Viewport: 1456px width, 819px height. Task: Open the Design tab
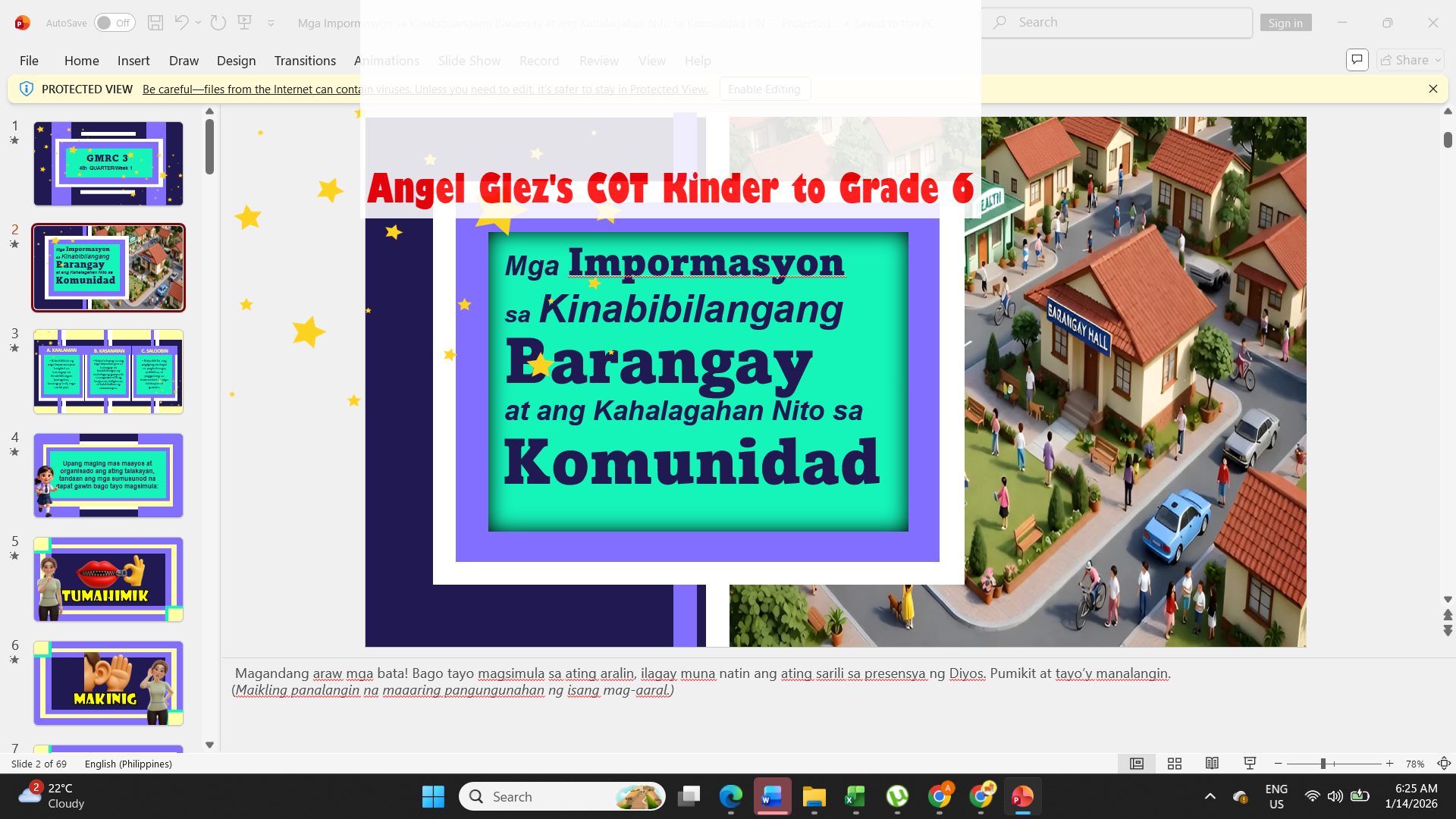tap(236, 61)
